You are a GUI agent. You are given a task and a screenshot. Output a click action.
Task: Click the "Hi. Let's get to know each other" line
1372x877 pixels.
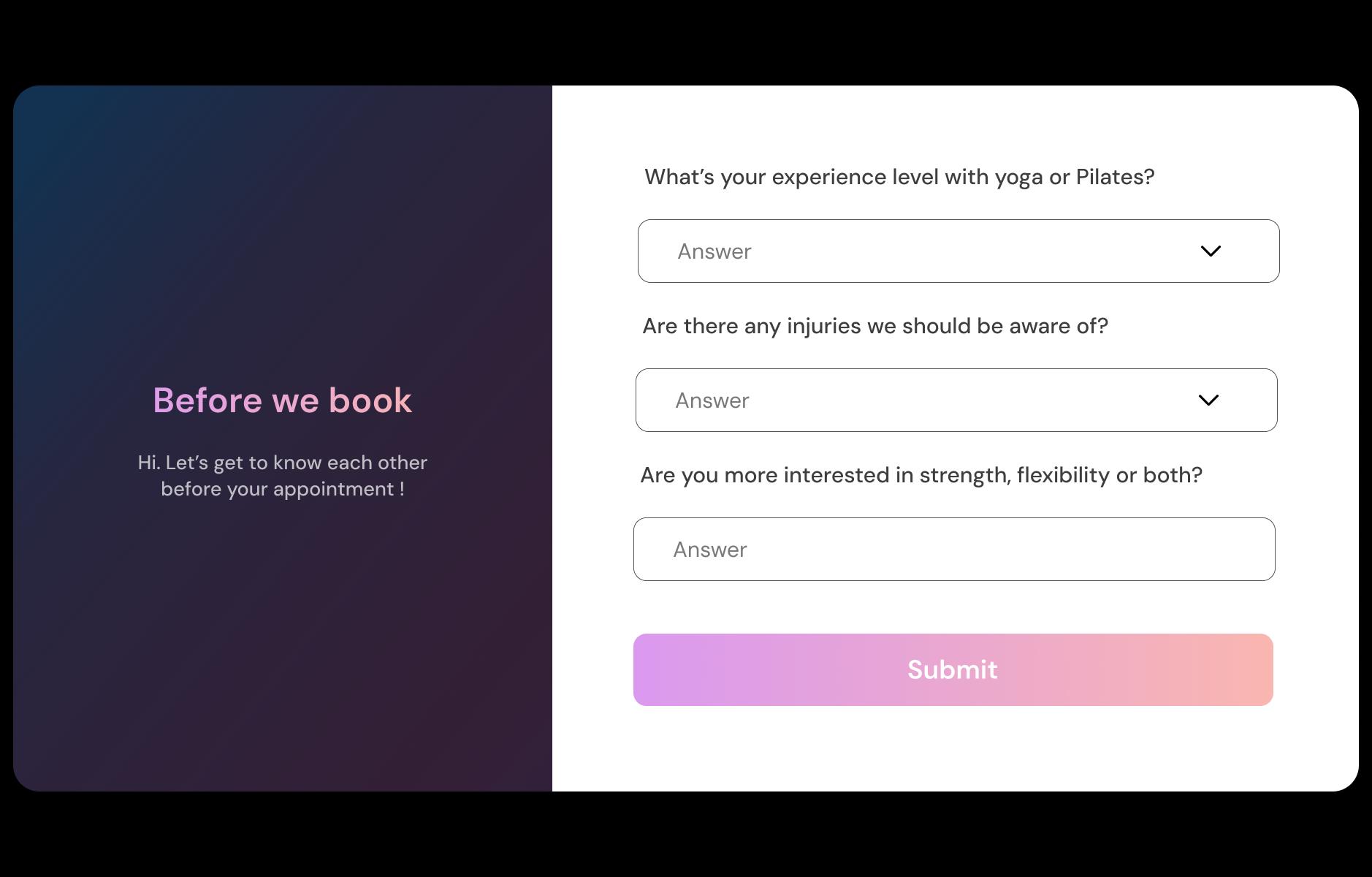(x=282, y=463)
